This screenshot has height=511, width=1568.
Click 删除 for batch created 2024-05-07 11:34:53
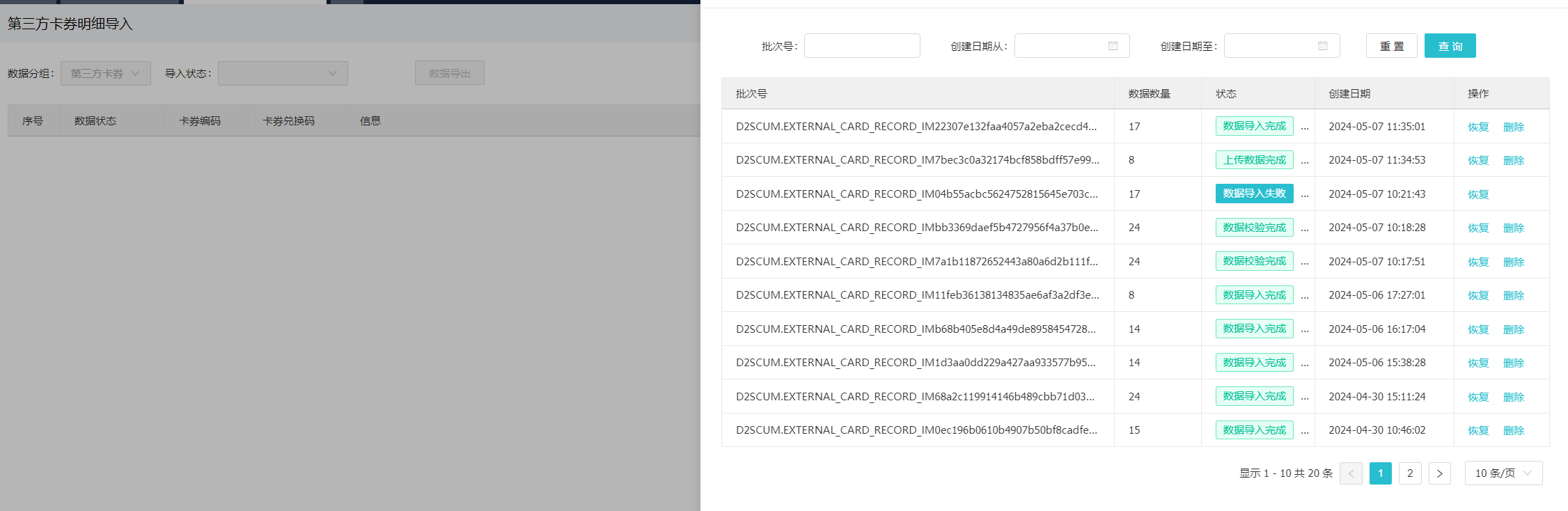[1514, 160]
